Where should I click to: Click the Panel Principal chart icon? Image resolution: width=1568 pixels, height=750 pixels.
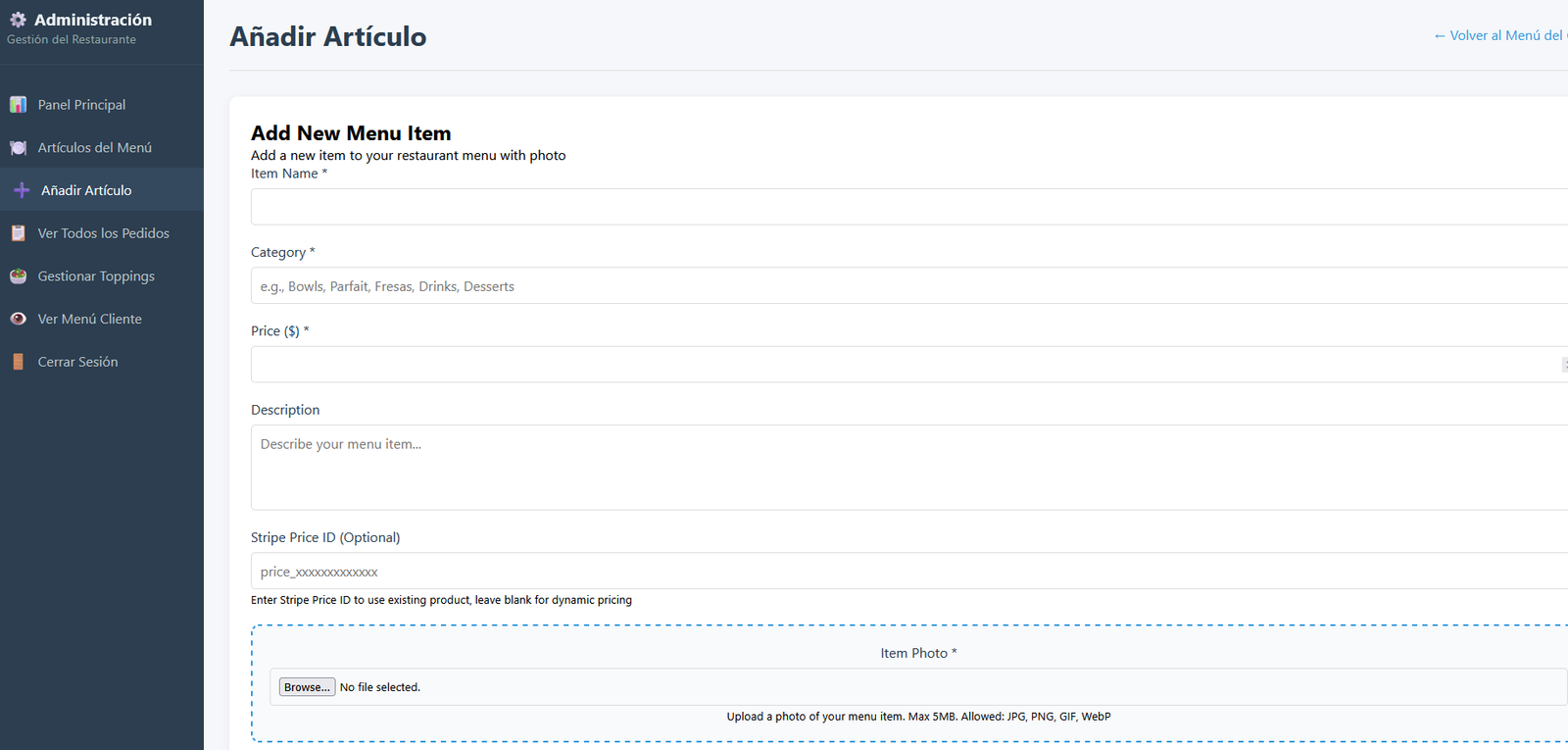coord(18,105)
